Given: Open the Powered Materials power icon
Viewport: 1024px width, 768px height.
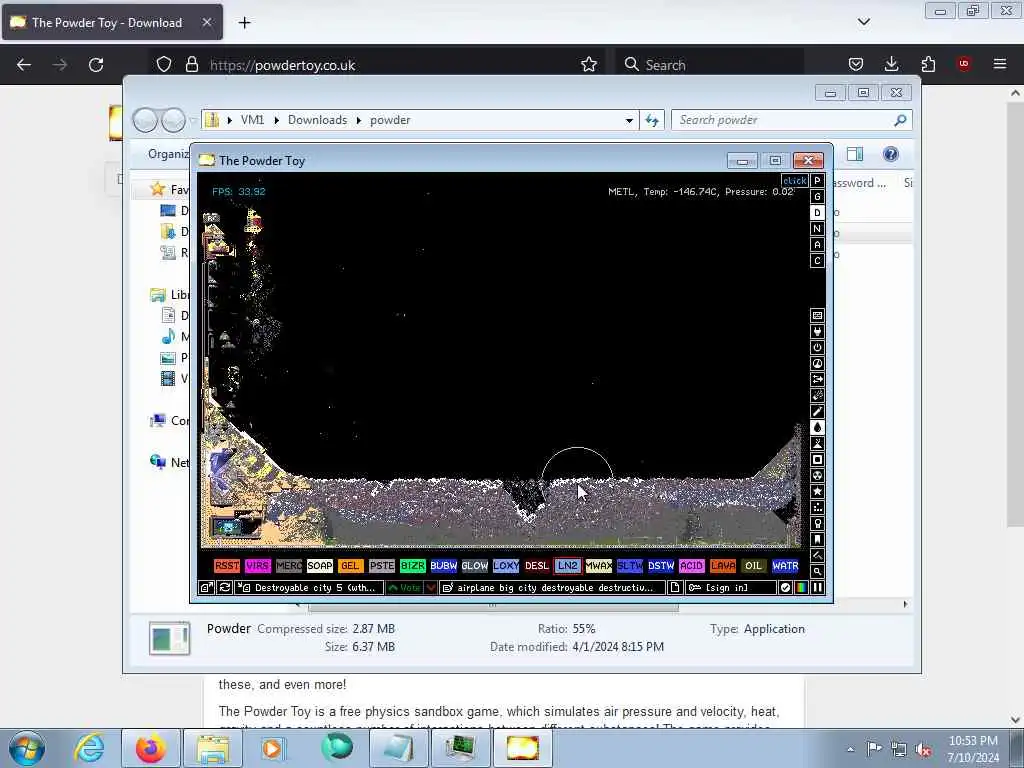Looking at the screenshot, I should coord(817,347).
